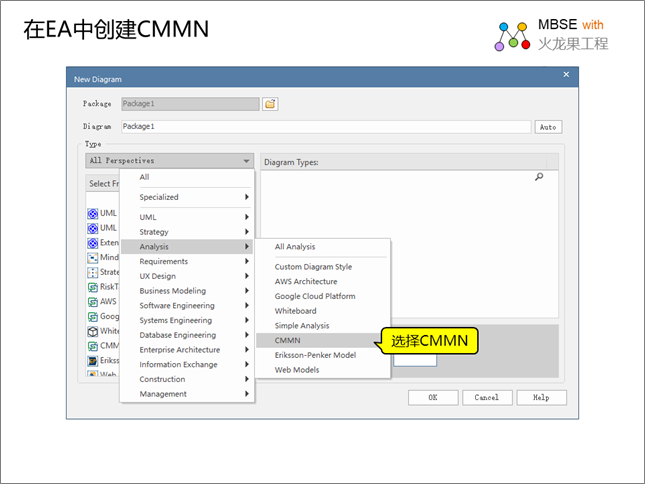Select AWS Architecture in submenu
645x484 pixels.
pos(322,282)
